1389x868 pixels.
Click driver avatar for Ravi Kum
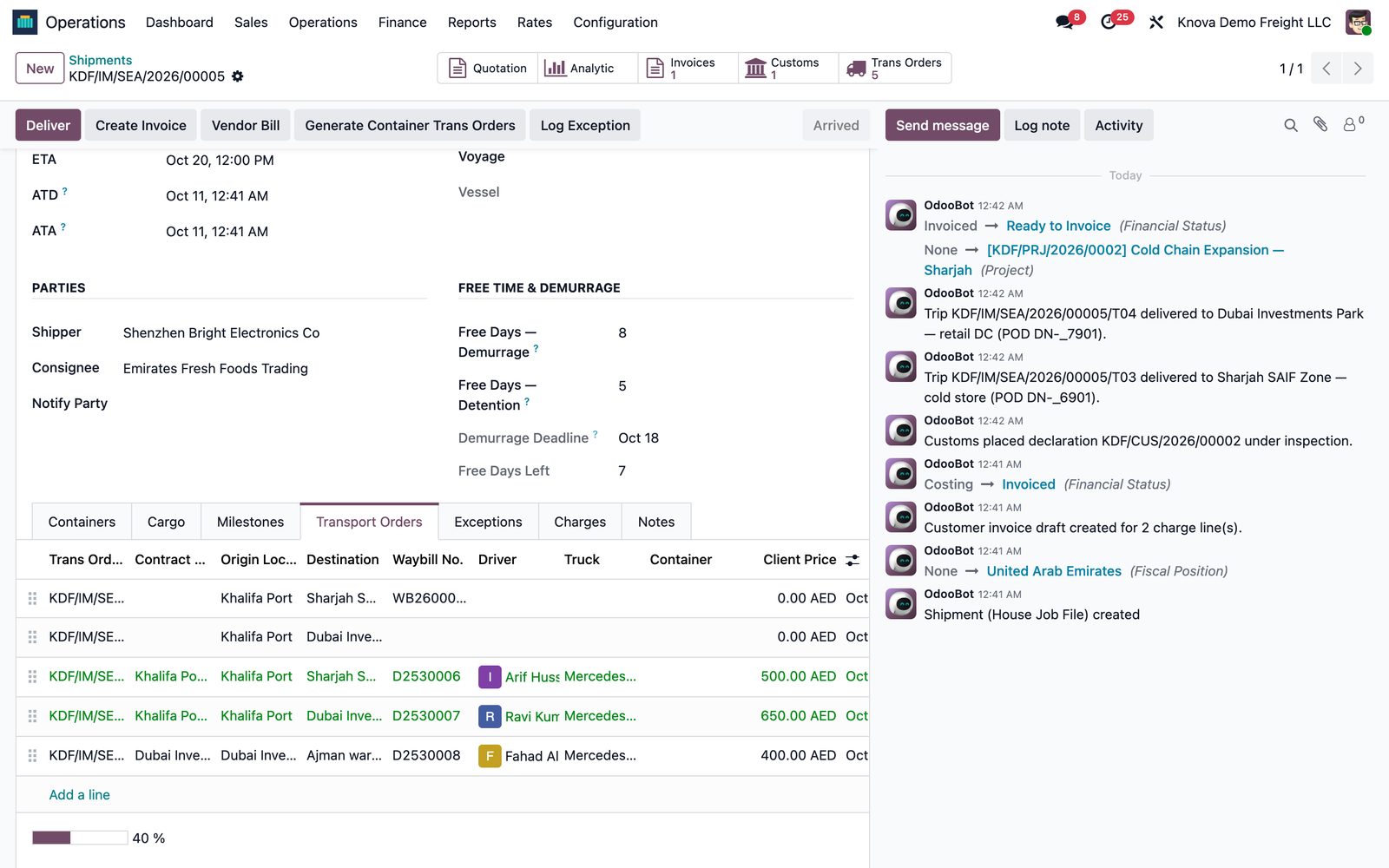click(490, 716)
